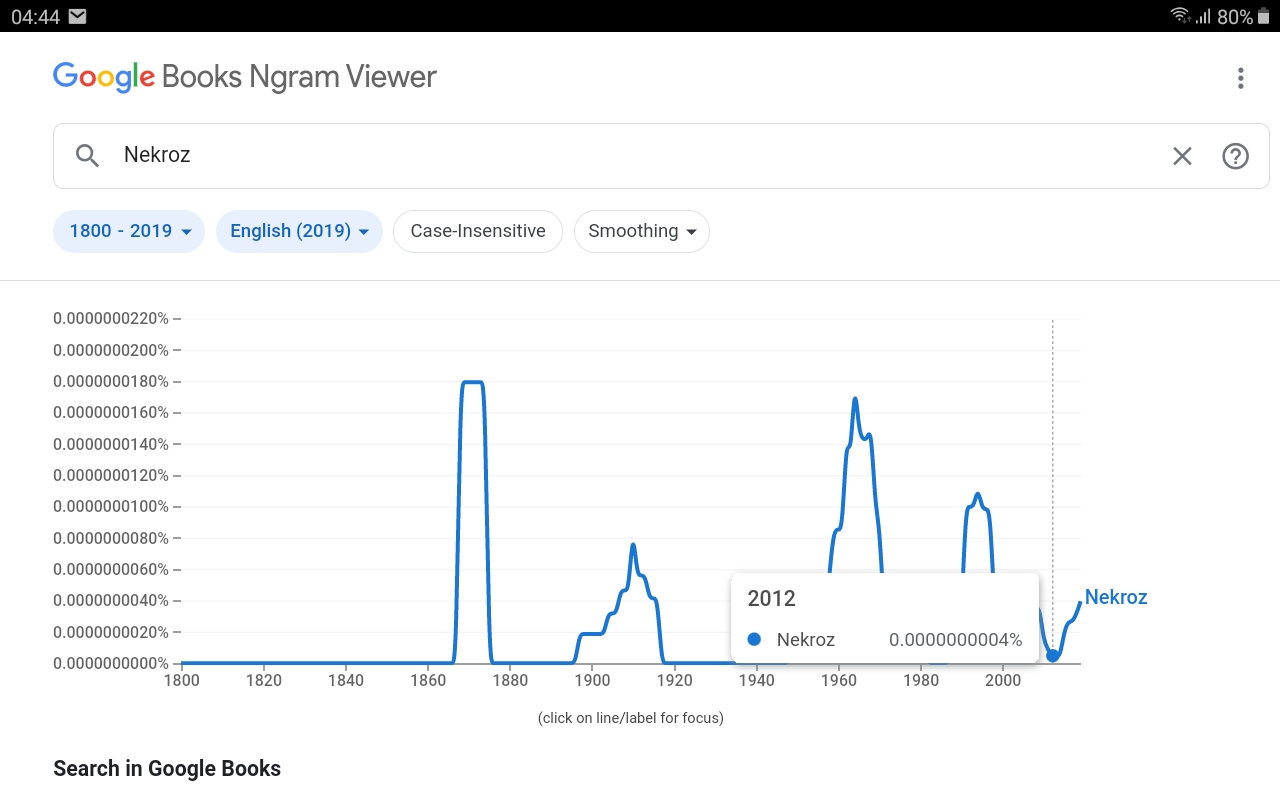Toggle the Case-Insensitive option
The image size is (1280, 800).
(478, 231)
